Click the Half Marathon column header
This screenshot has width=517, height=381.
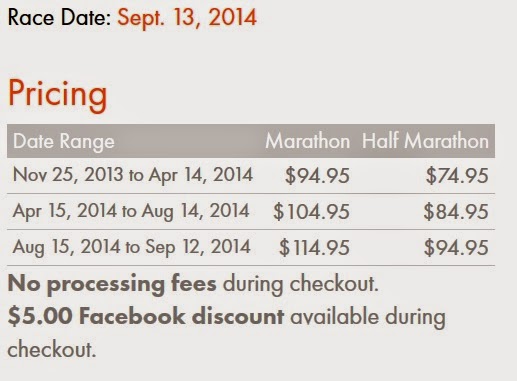click(425, 141)
